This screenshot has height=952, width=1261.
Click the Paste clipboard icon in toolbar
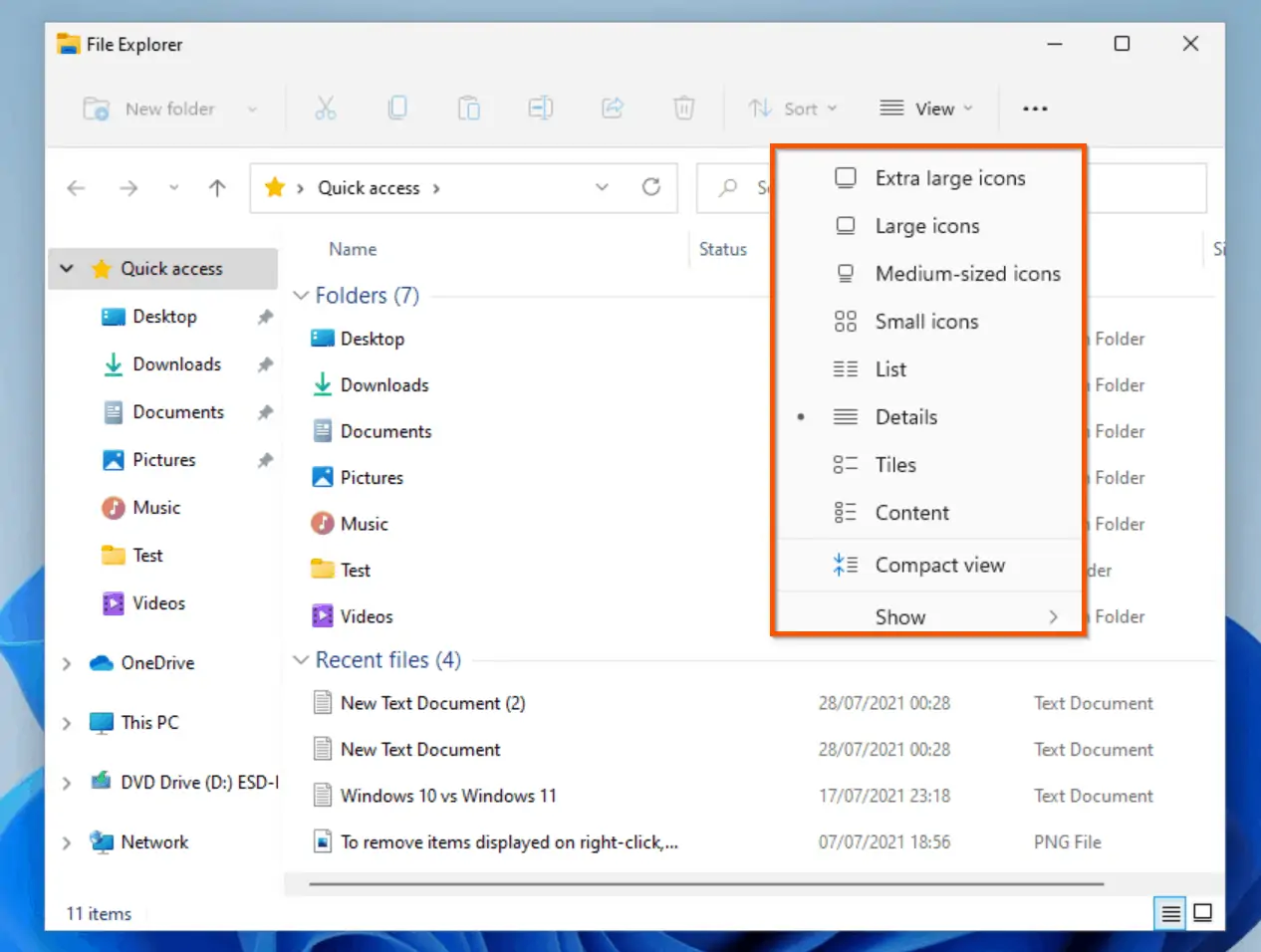469,109
